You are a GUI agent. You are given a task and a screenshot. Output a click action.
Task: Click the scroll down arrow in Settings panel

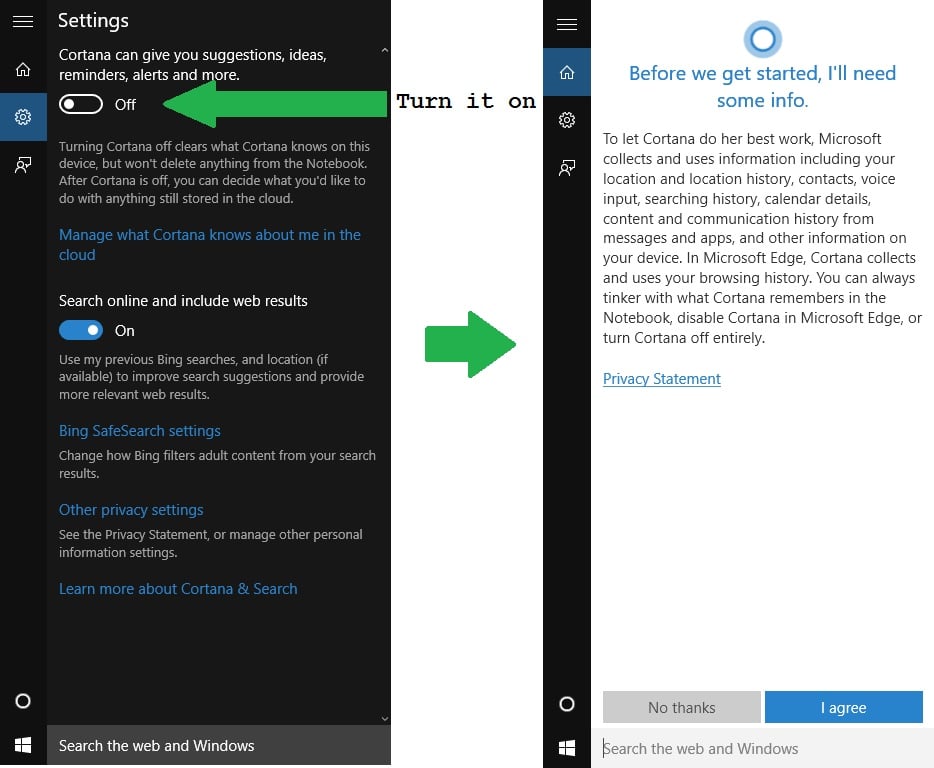385,719
